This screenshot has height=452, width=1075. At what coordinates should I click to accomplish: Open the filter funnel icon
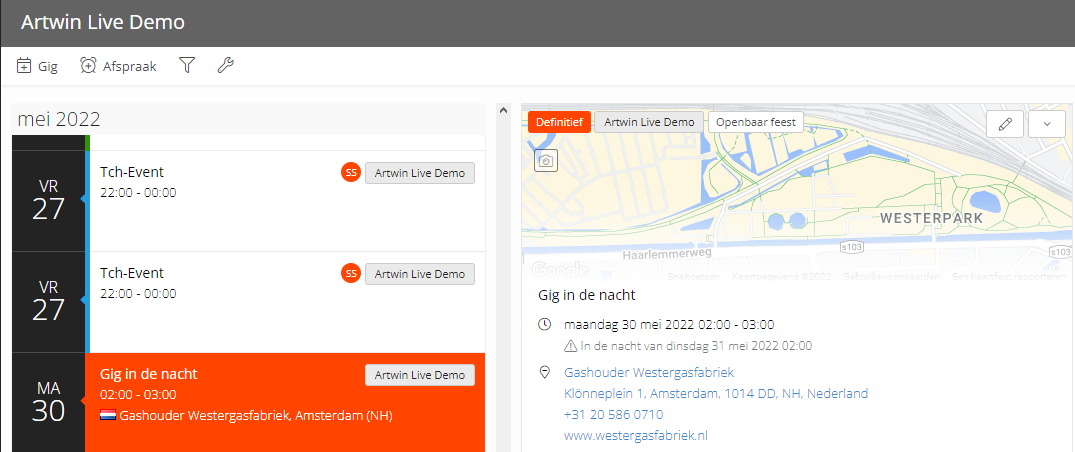pyautogui.click(x=187, y=66)
